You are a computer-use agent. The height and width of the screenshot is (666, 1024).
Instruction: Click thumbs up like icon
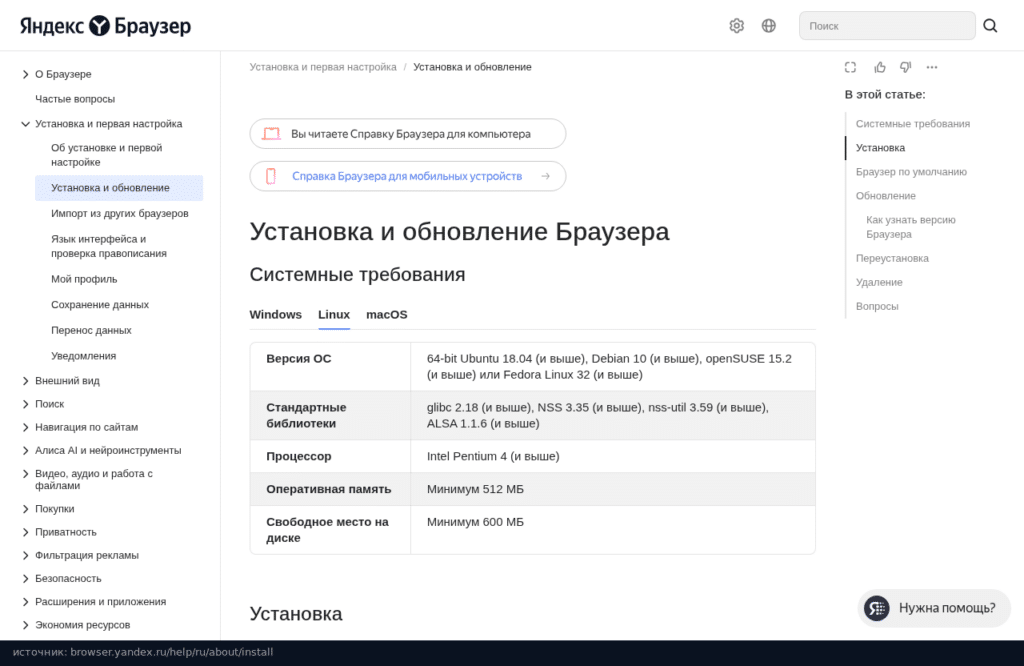(880, 67)
